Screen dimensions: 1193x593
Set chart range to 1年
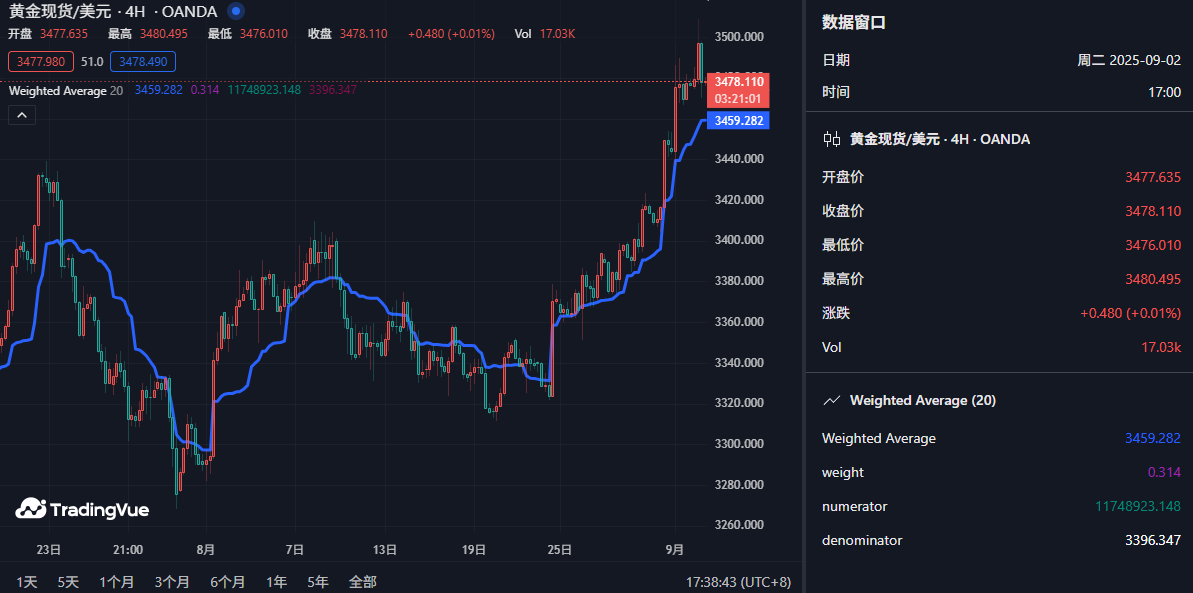pos(276,581)
